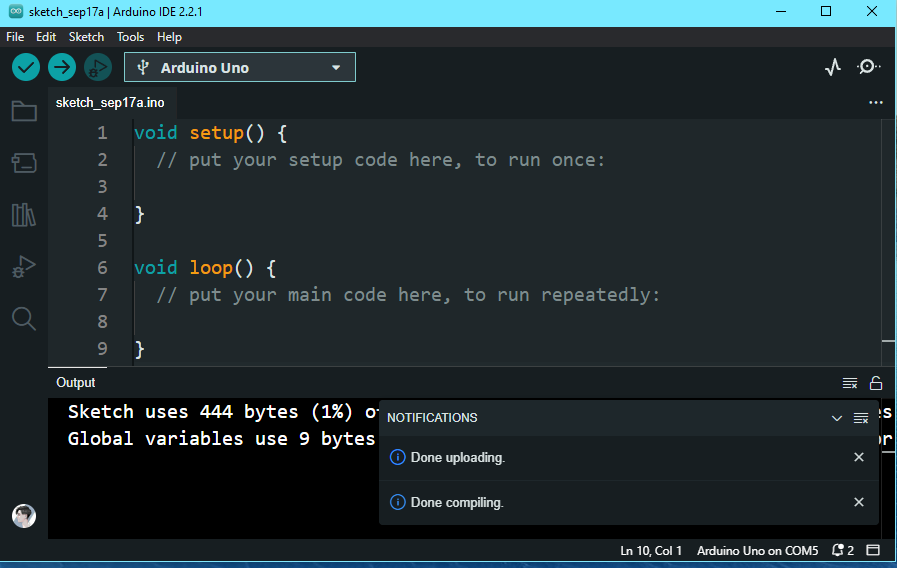Open the editor tab options ellipsis
The height and width of the screenshot is (568, 897).
876,102
